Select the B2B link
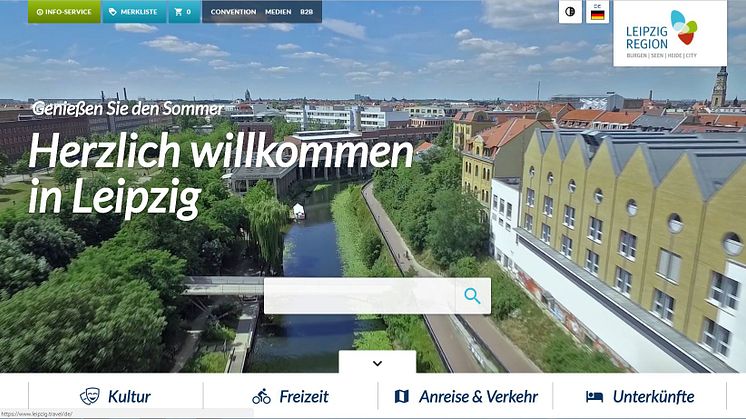 (306, 12)
